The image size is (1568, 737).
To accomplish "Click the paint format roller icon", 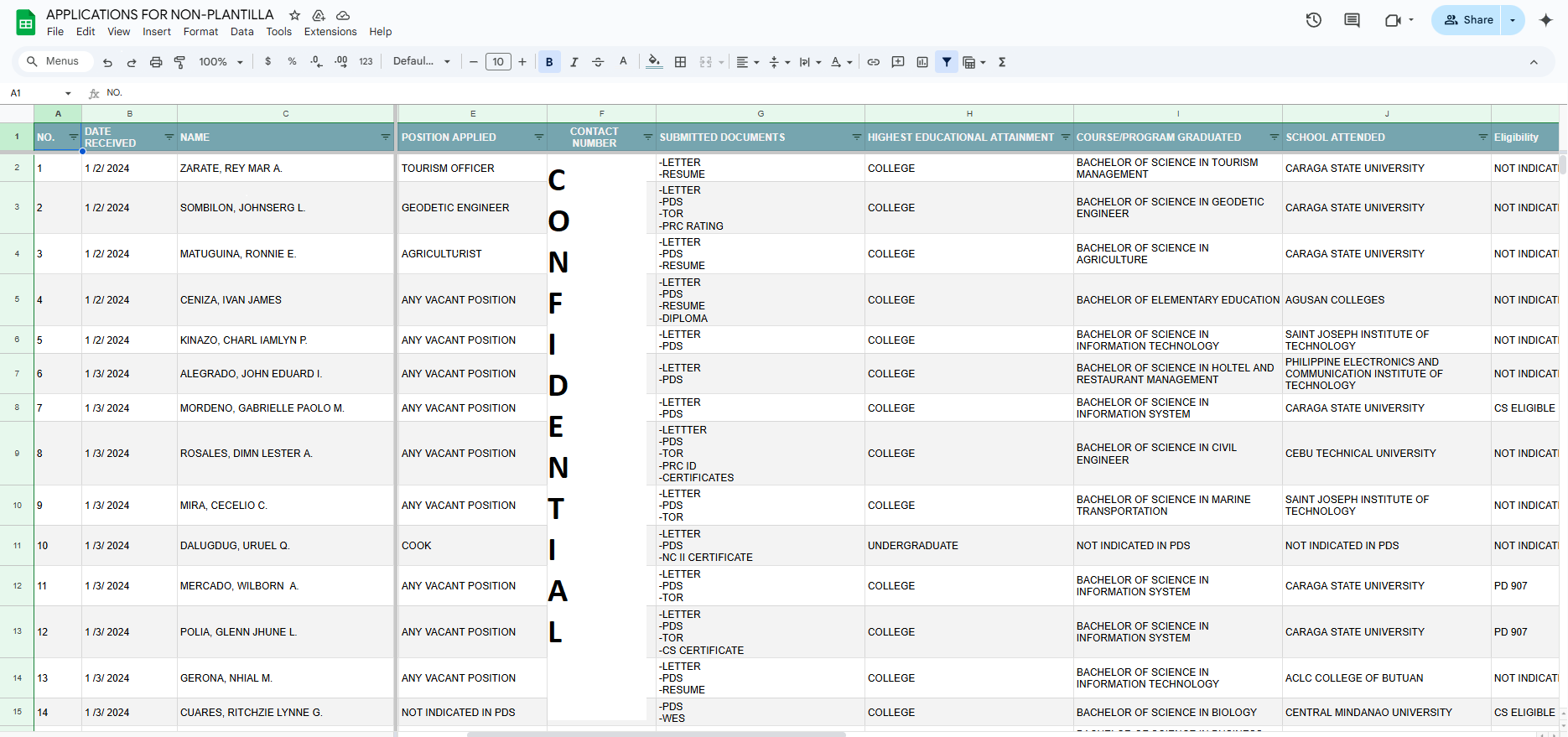I will click(x=179, y=62).
